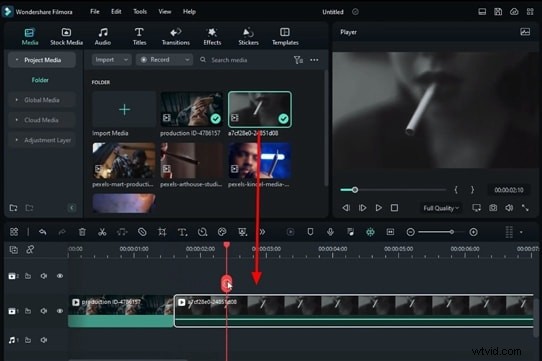Click the Stop button in the player

pyautogui.click(x=394, y=208)
